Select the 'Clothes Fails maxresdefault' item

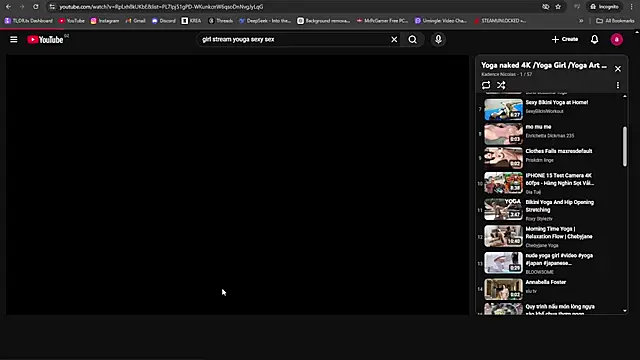[558, 151]
